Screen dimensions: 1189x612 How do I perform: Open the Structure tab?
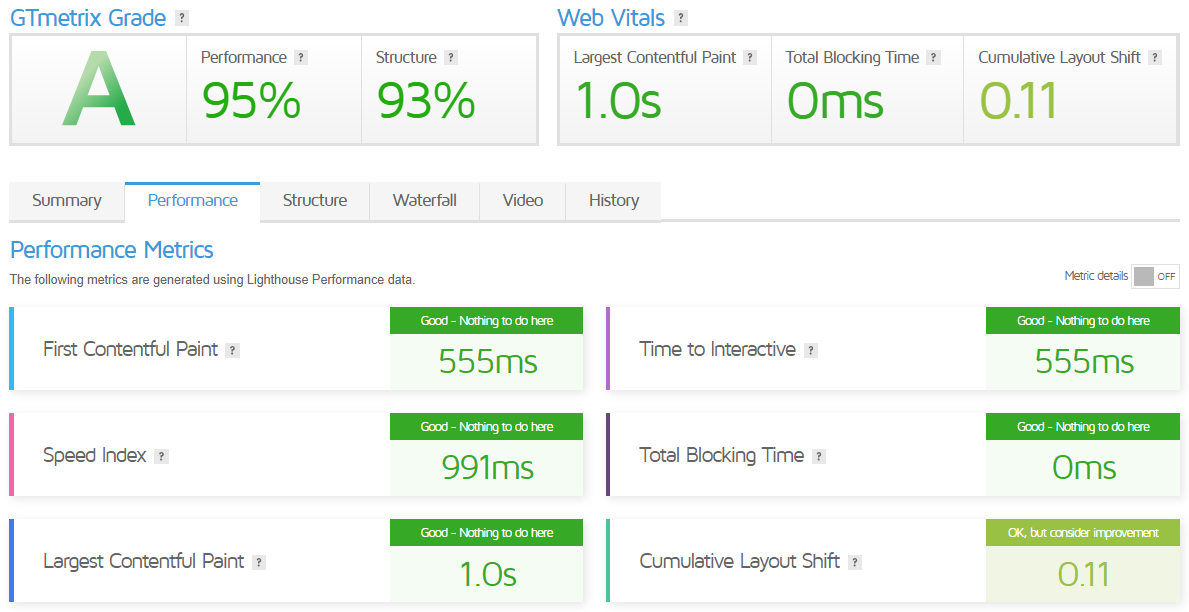[315, 201]
